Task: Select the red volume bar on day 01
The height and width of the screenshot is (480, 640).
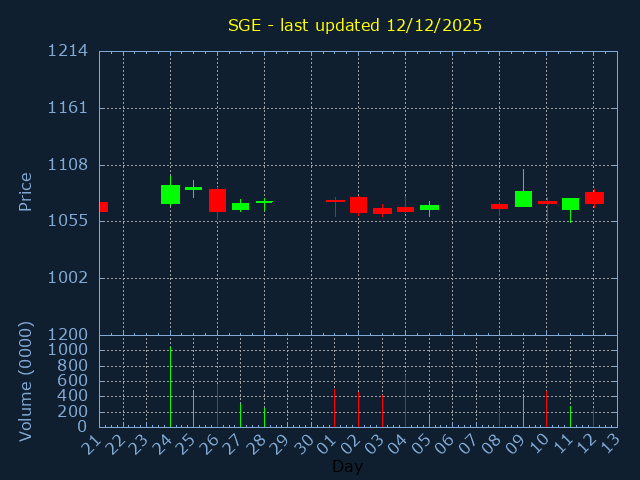Action: click(x=334, y=407)
